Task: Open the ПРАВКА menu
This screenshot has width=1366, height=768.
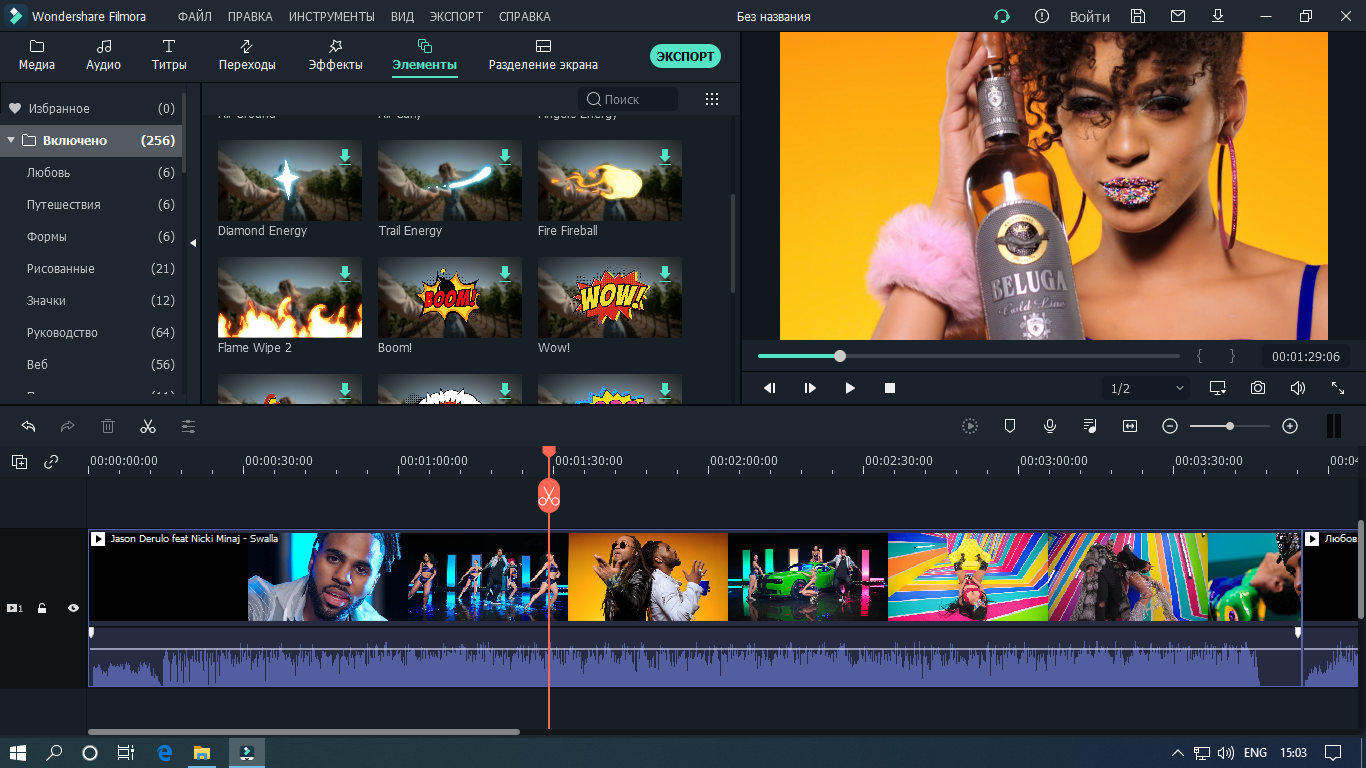Action: coord(250,17)
